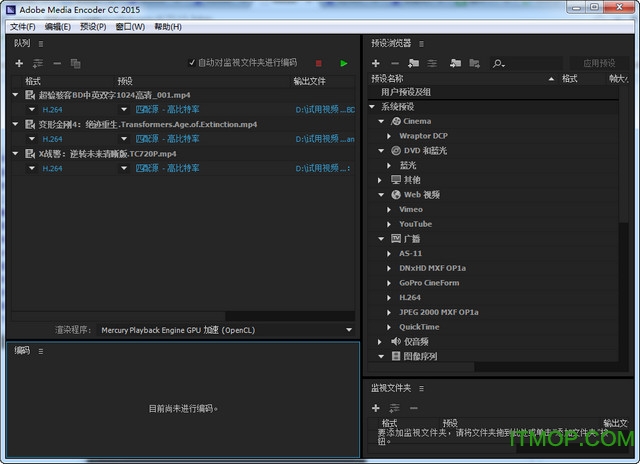640x464 pixels.
Task: Click preset search input field
Action: pos(535,64)
